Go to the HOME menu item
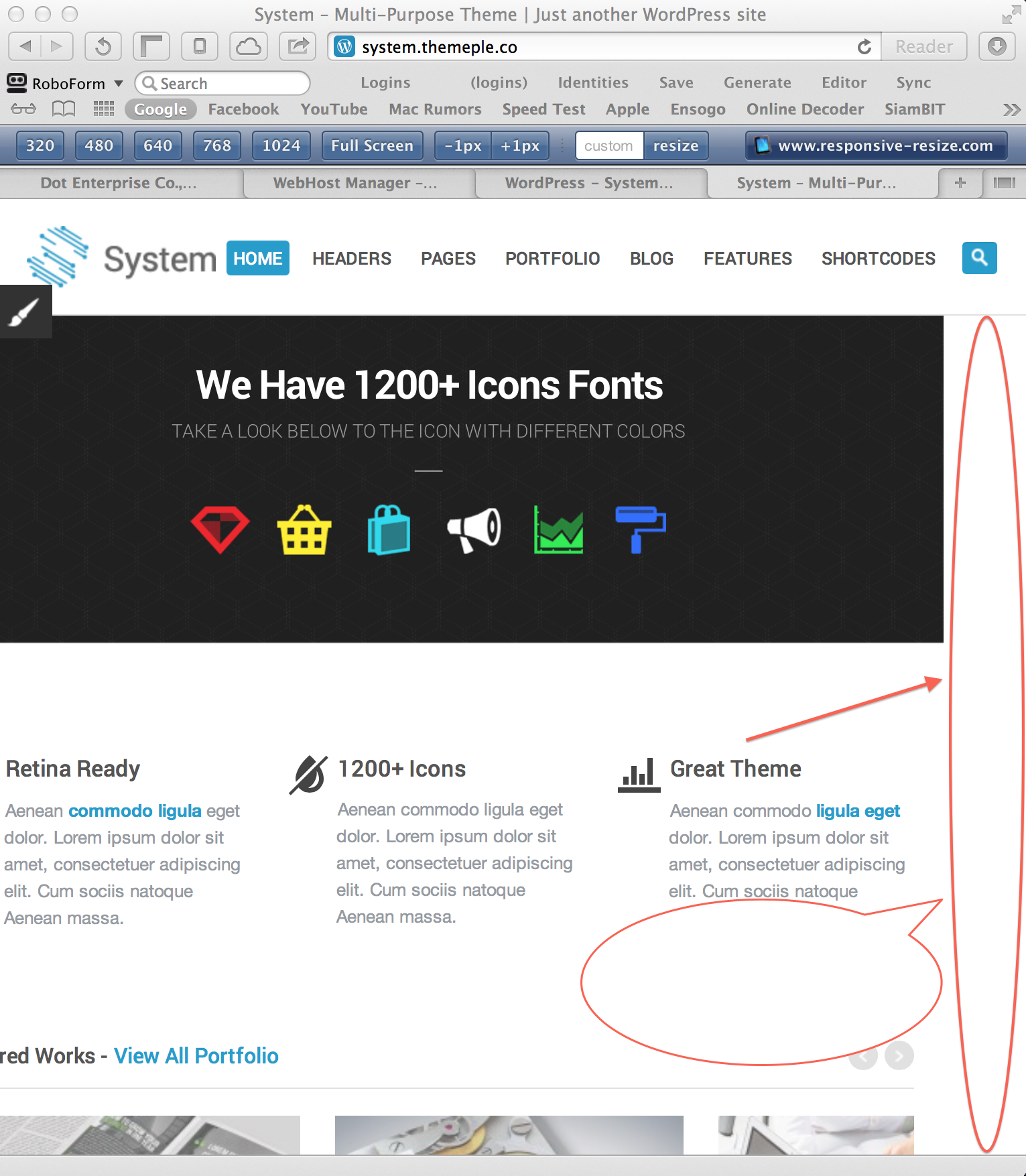The width and height of the screenshot is (1026, 1176). pyautogui.click(x=258, y=258)
